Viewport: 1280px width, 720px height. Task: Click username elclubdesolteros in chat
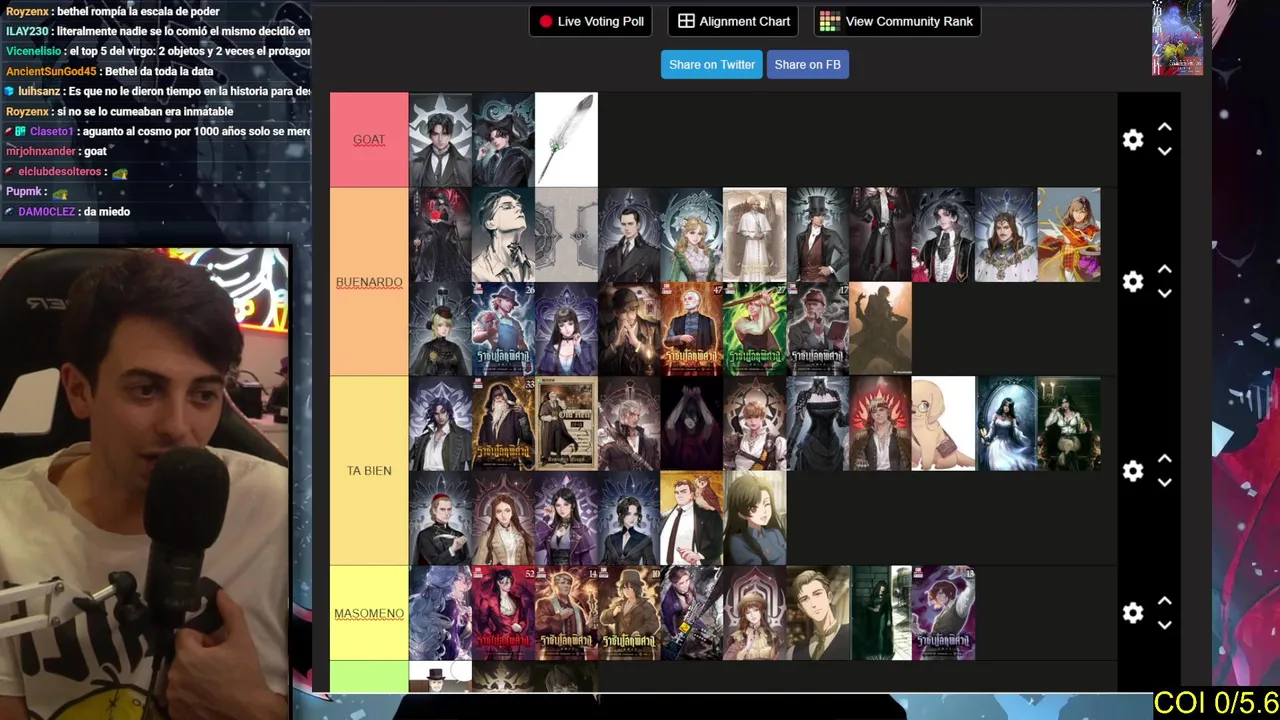point(60,171)
